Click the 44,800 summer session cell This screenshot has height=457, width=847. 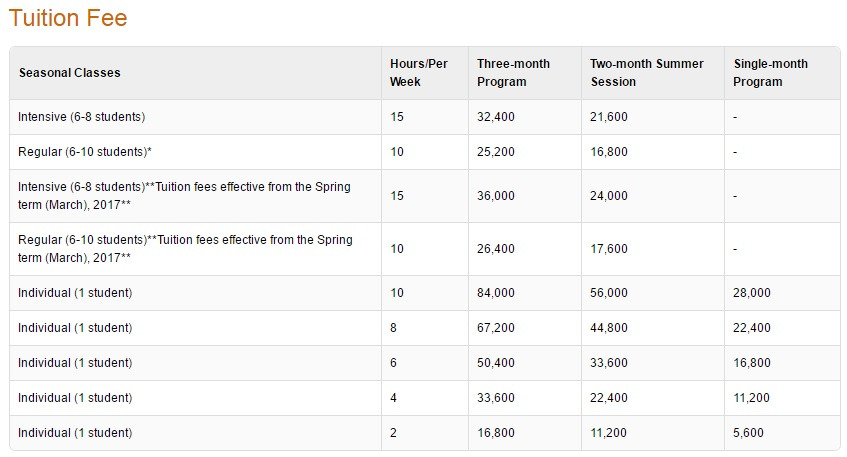pos(609,328)
